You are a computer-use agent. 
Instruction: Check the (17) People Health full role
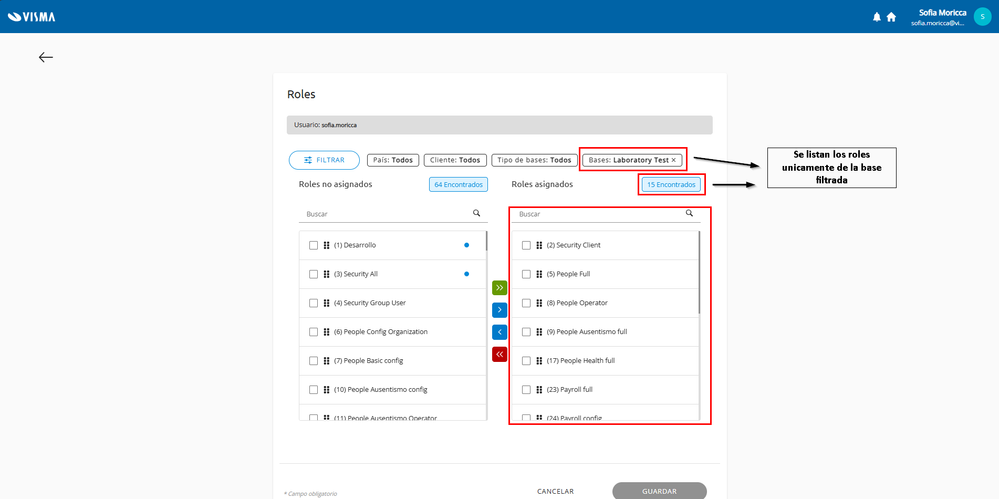(526, 361)
